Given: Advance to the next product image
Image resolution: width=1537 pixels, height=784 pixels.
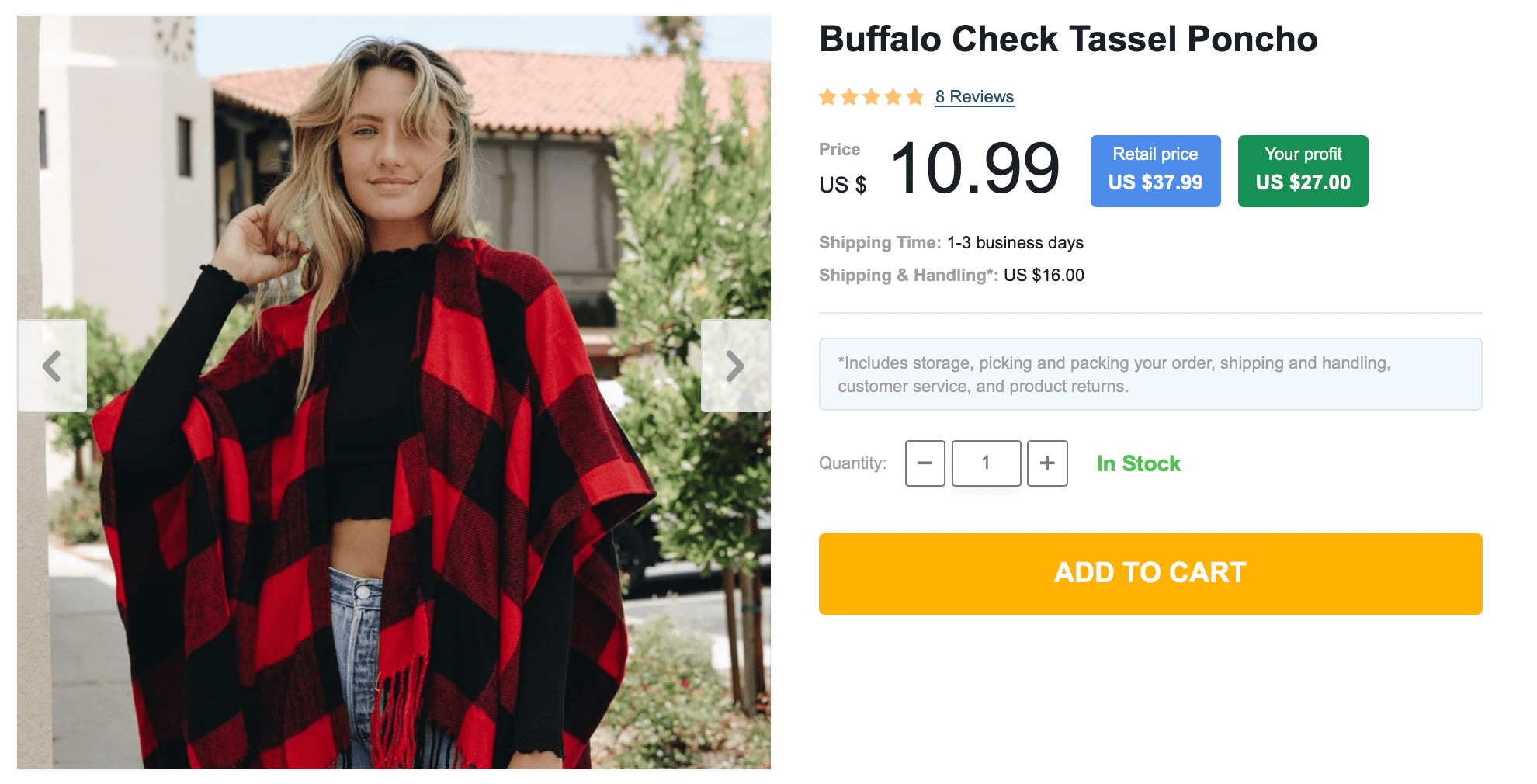Looking at the screenshot, I should click(x=735, y=366).
